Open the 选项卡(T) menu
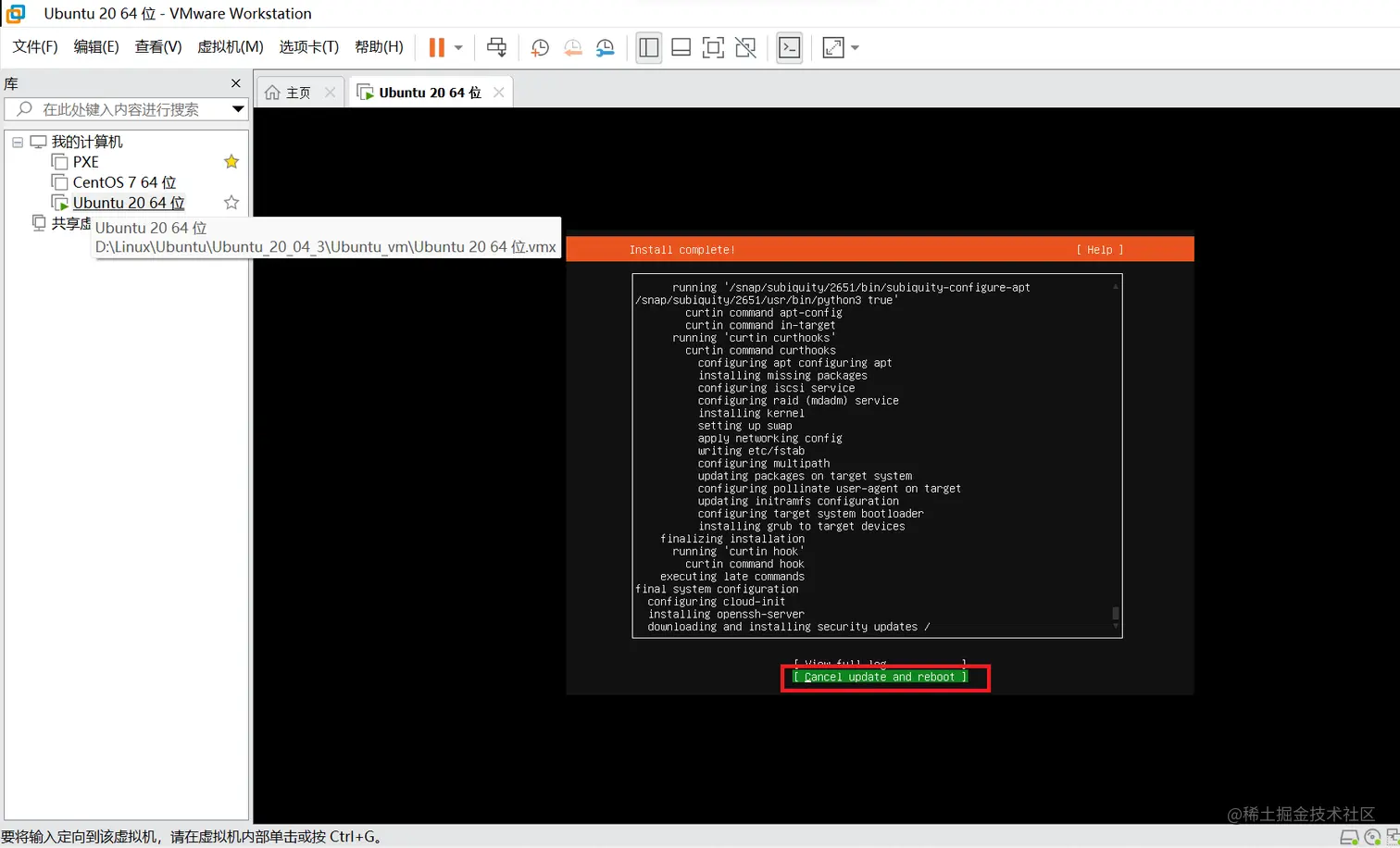Image resolution: width=1400 pixels, height=848 pixels. (309, 46)
